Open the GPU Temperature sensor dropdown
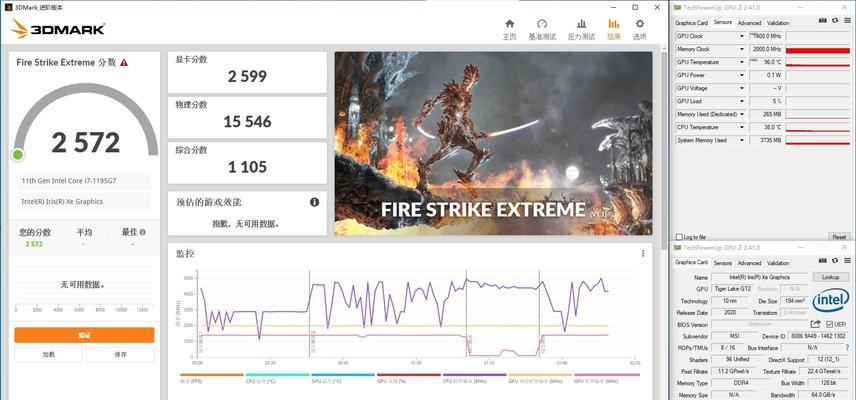 (x=742, y=62)
